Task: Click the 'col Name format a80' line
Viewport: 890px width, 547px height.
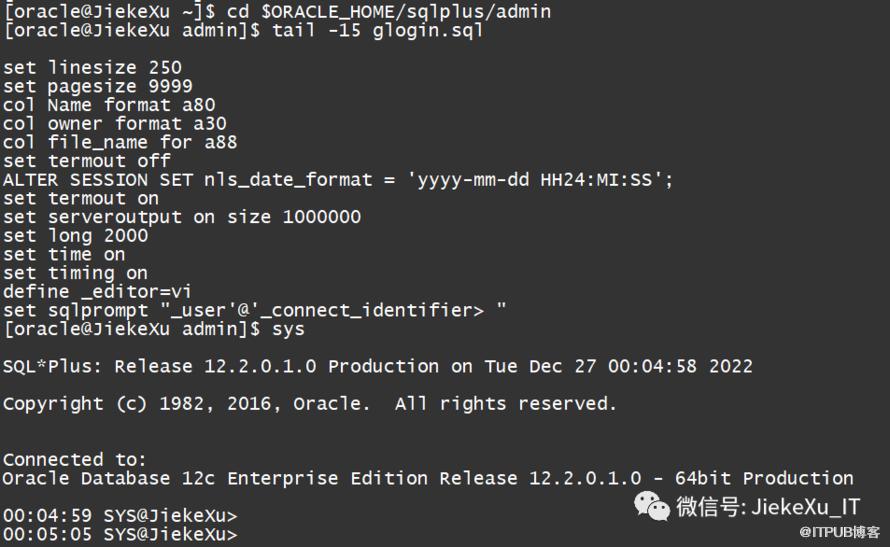Action: pos(108,105)
